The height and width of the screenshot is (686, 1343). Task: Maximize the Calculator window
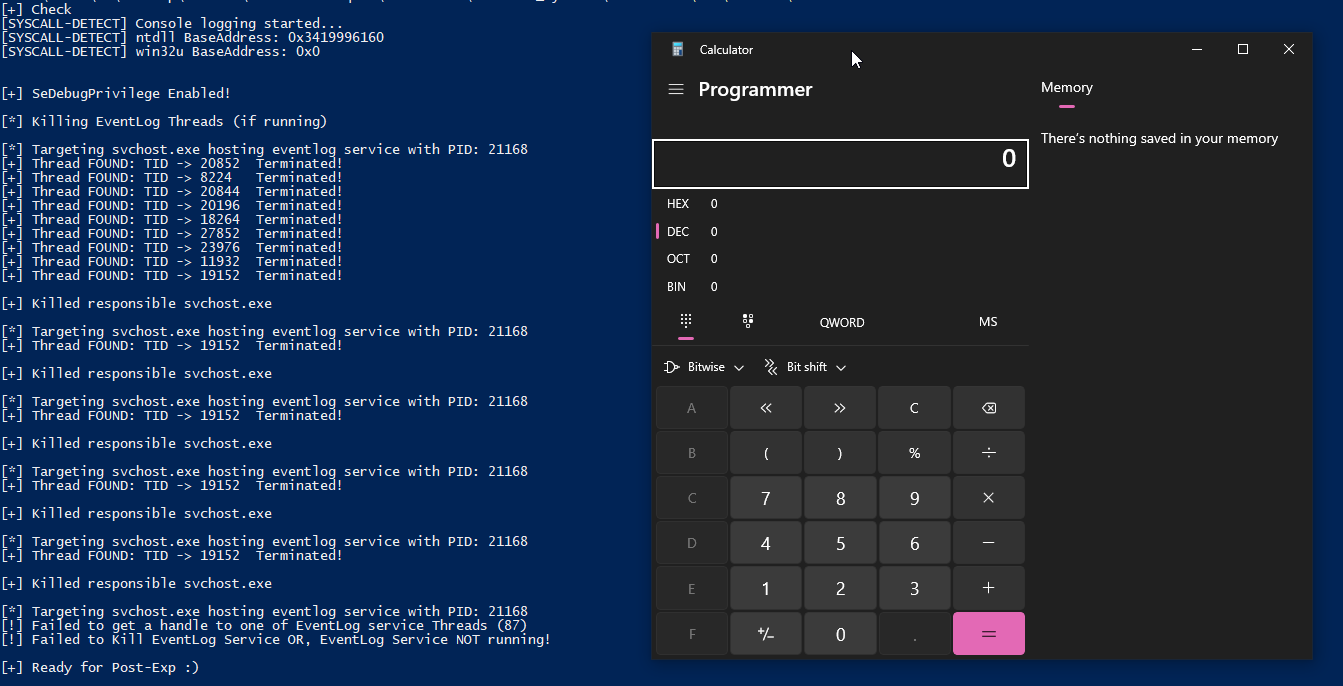pos(1243,49)
